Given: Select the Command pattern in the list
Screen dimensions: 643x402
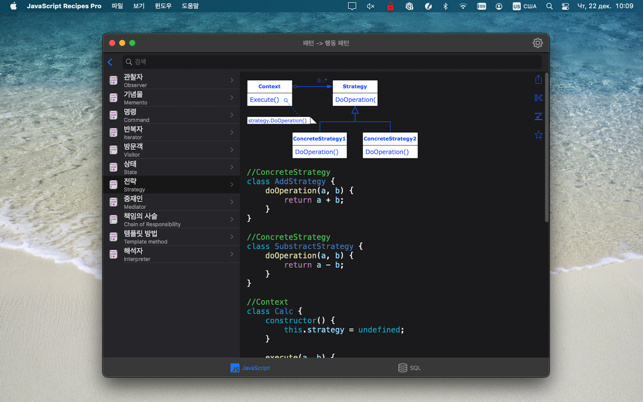Looking at the screenshot, I should [x=170, y=115].
